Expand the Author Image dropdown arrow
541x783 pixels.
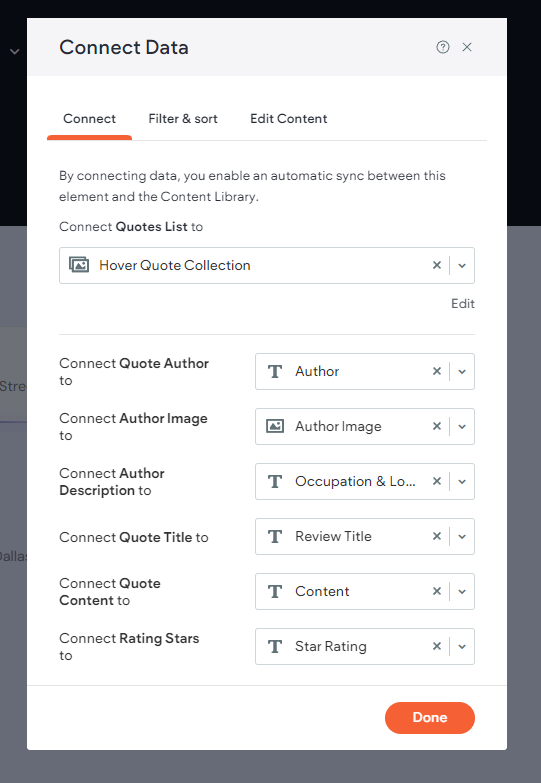462,426
